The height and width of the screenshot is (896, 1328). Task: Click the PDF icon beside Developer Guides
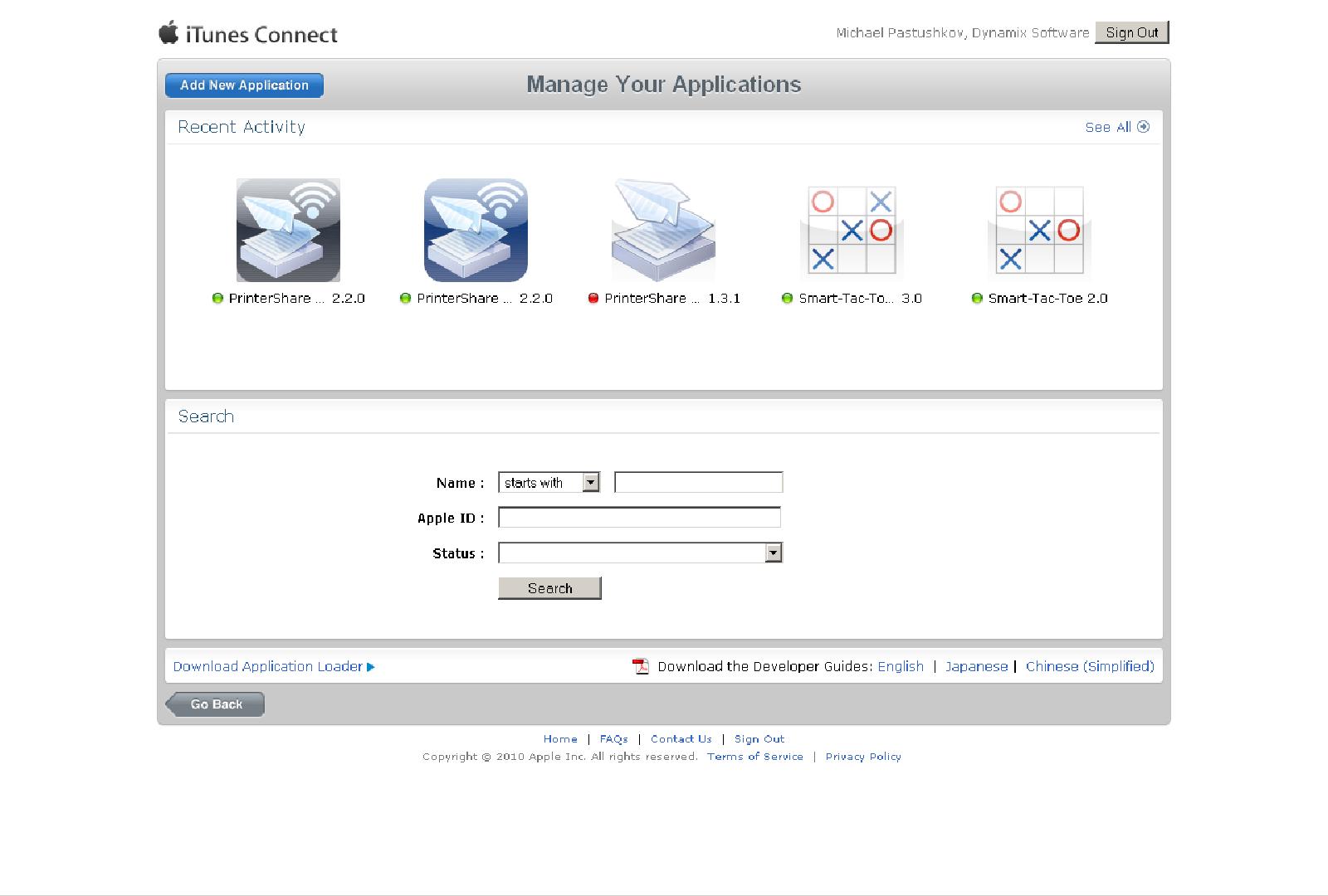(x=641, y=666)
